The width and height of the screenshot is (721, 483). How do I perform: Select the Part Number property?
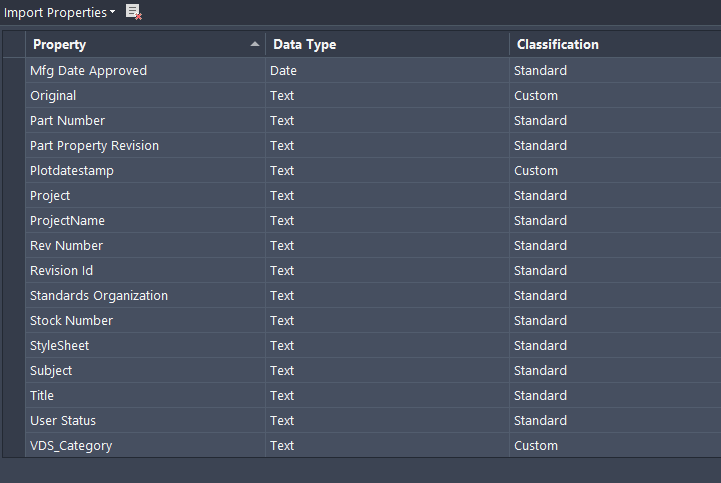[67, 121]
